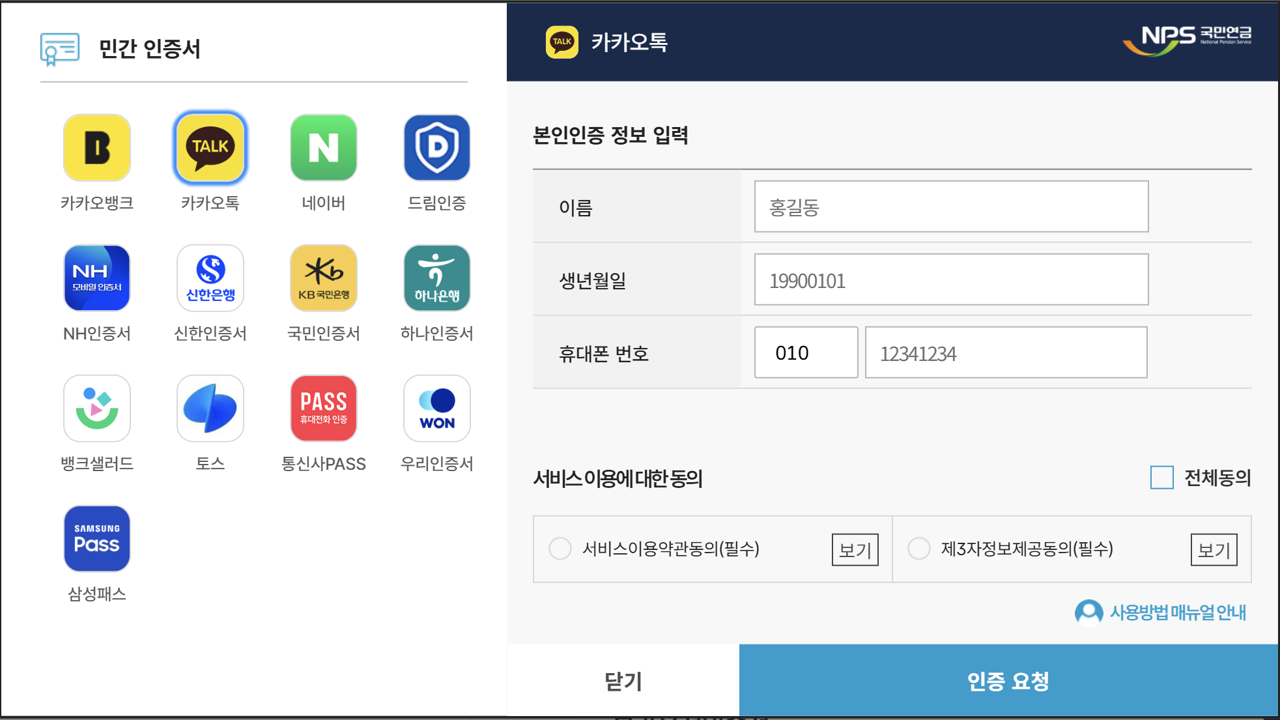Image resolution: width=1280 pixels, height=720 pixels.
Task: Focus the 이름 name input field
Action: [951, 206]
